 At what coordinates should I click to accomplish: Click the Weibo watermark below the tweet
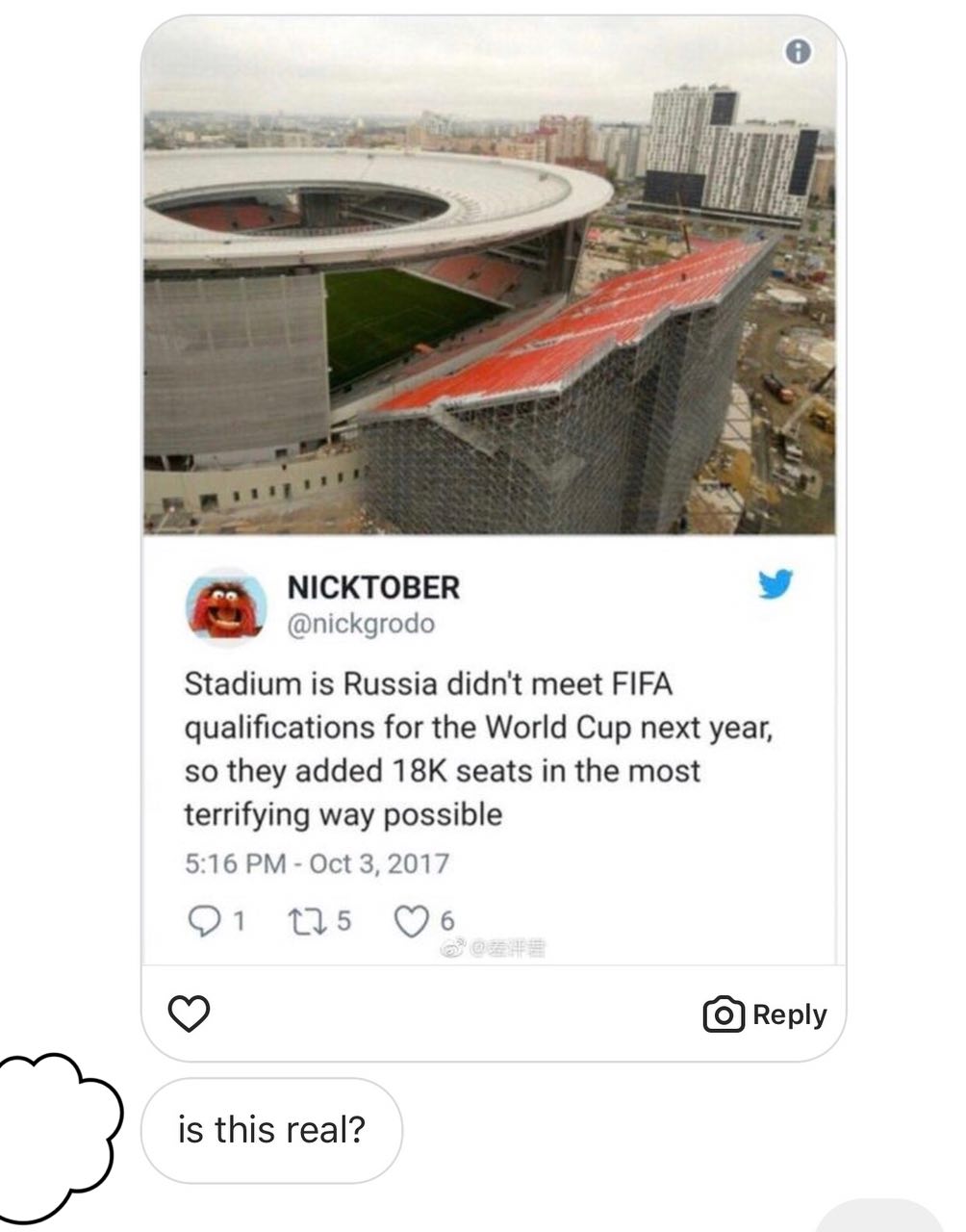493,950
